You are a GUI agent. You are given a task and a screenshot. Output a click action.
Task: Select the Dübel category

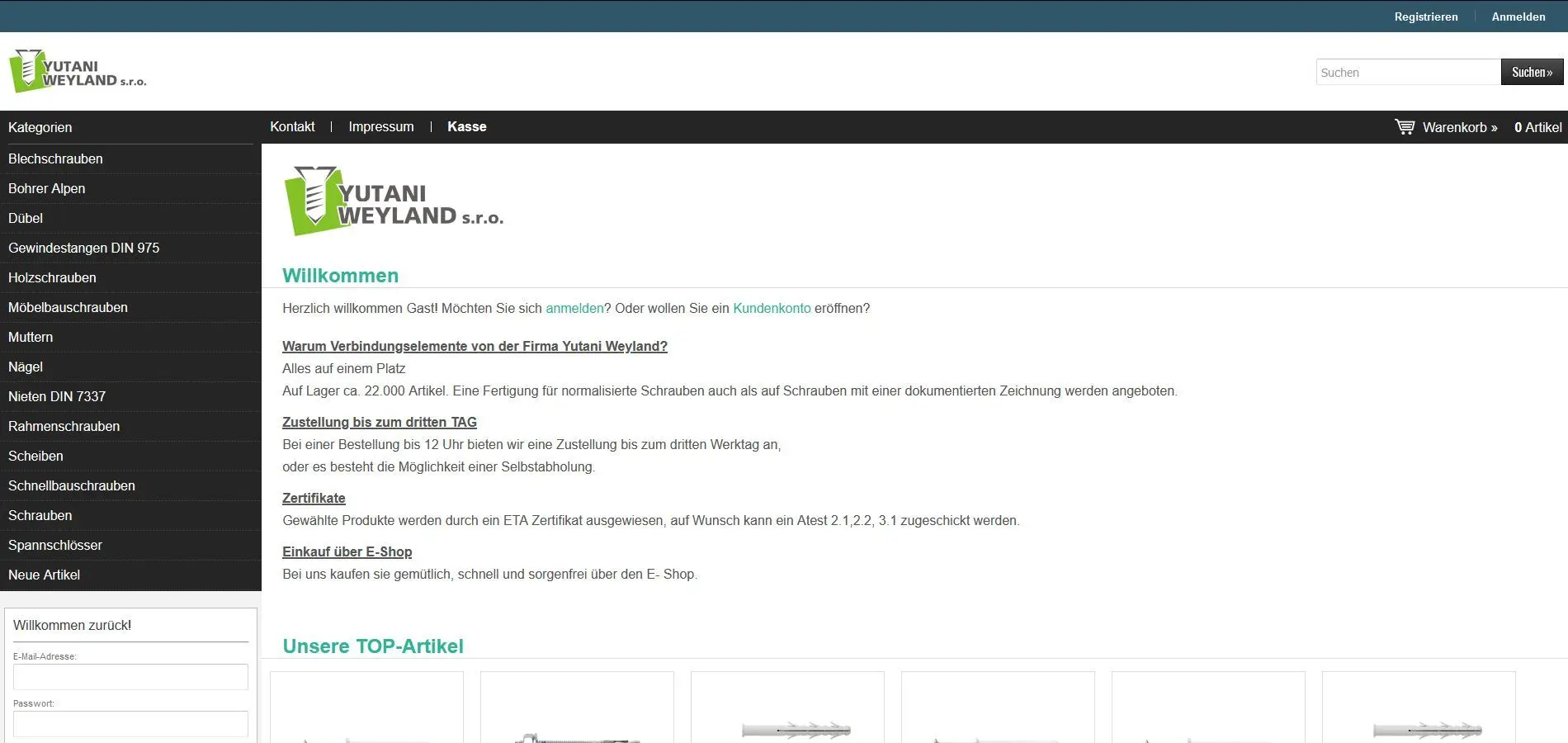[26, 218]
